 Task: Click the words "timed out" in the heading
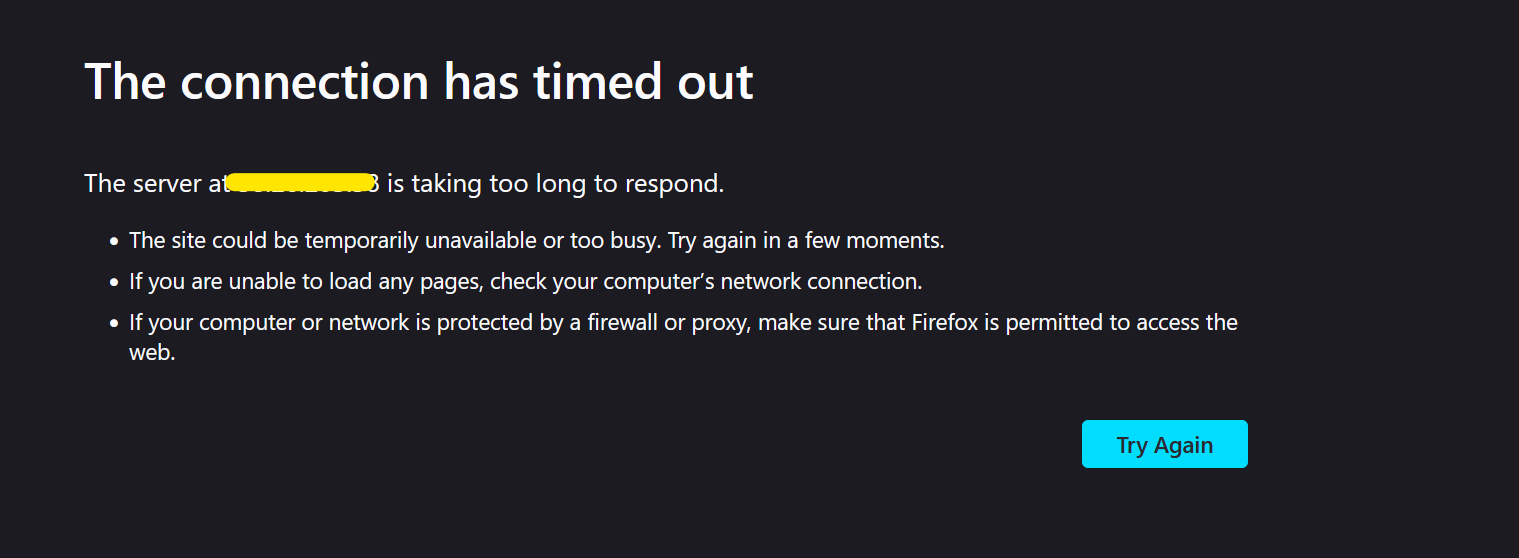643,81
